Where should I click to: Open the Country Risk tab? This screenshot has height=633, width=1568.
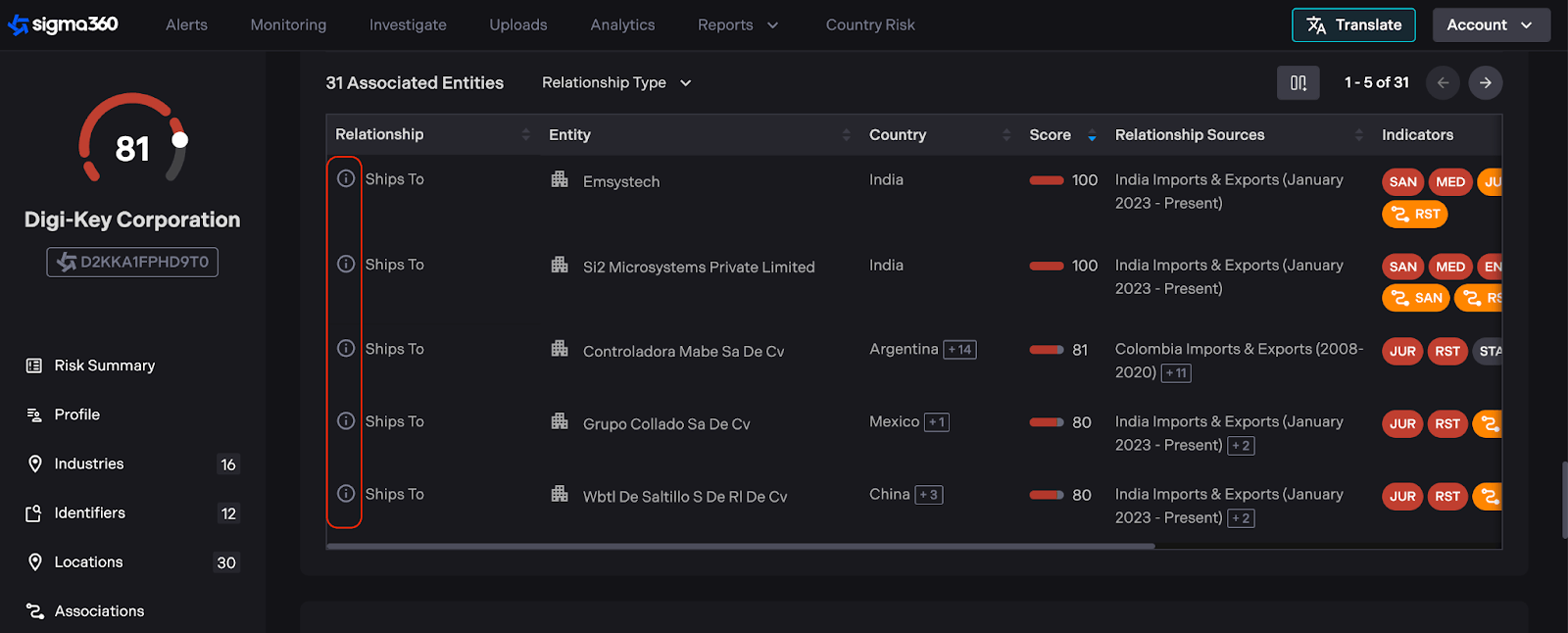click(x=869, y=25)
